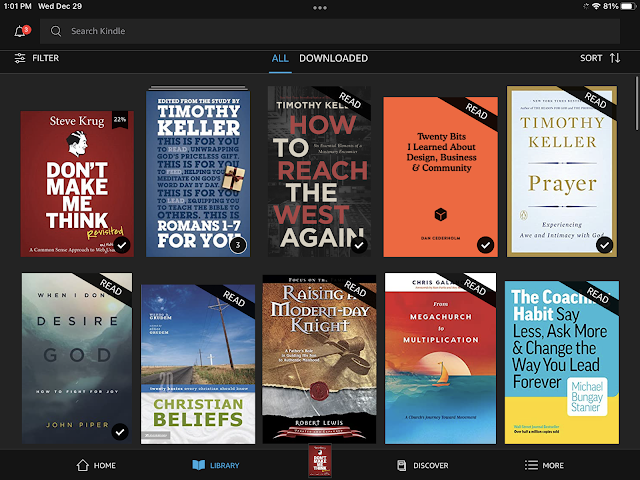The image size is (640, 480).
Task: Open Christian Beliefs book
Action: (198, 364)
